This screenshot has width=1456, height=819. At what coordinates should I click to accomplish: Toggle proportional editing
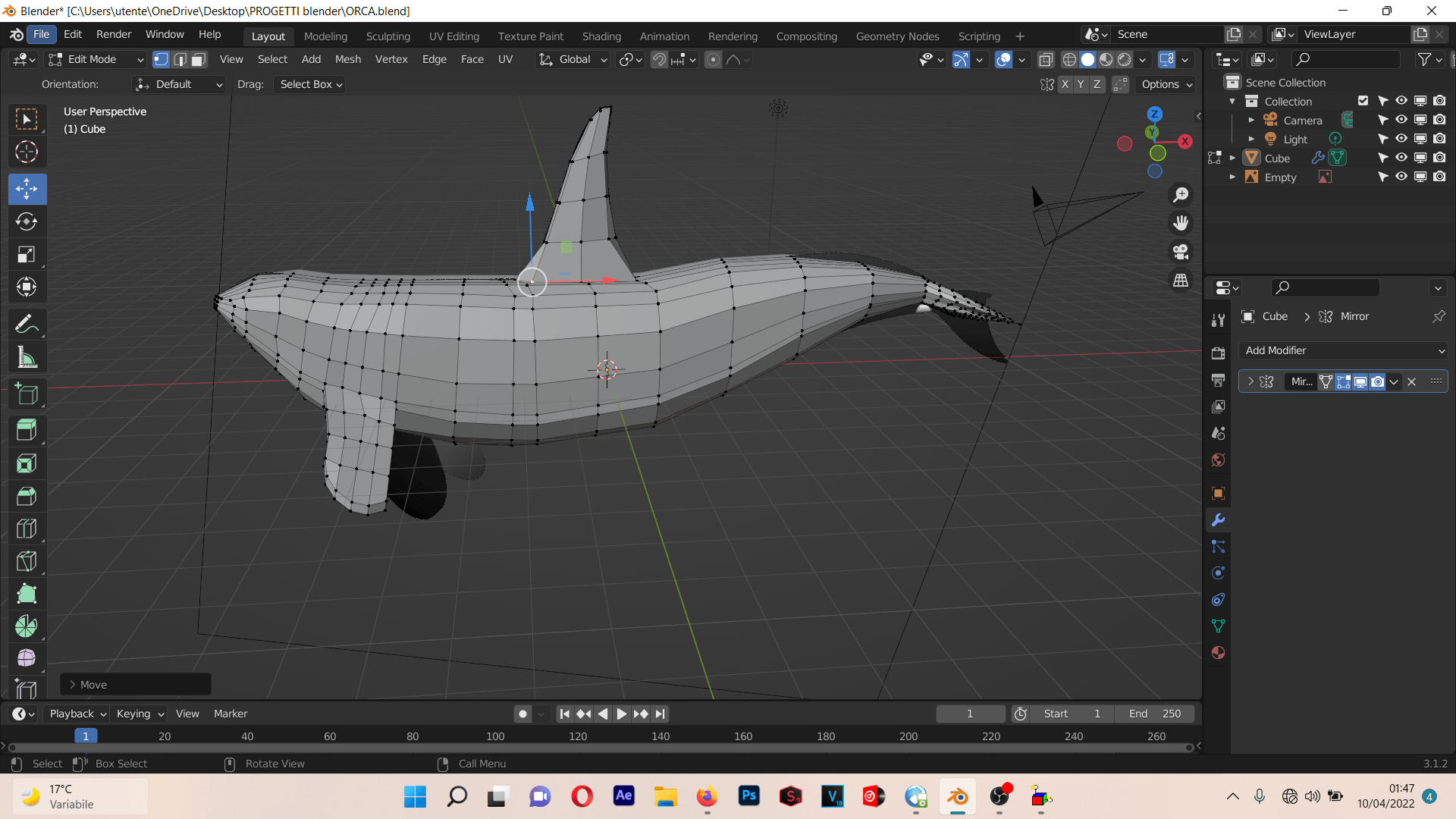coord(713,59)
